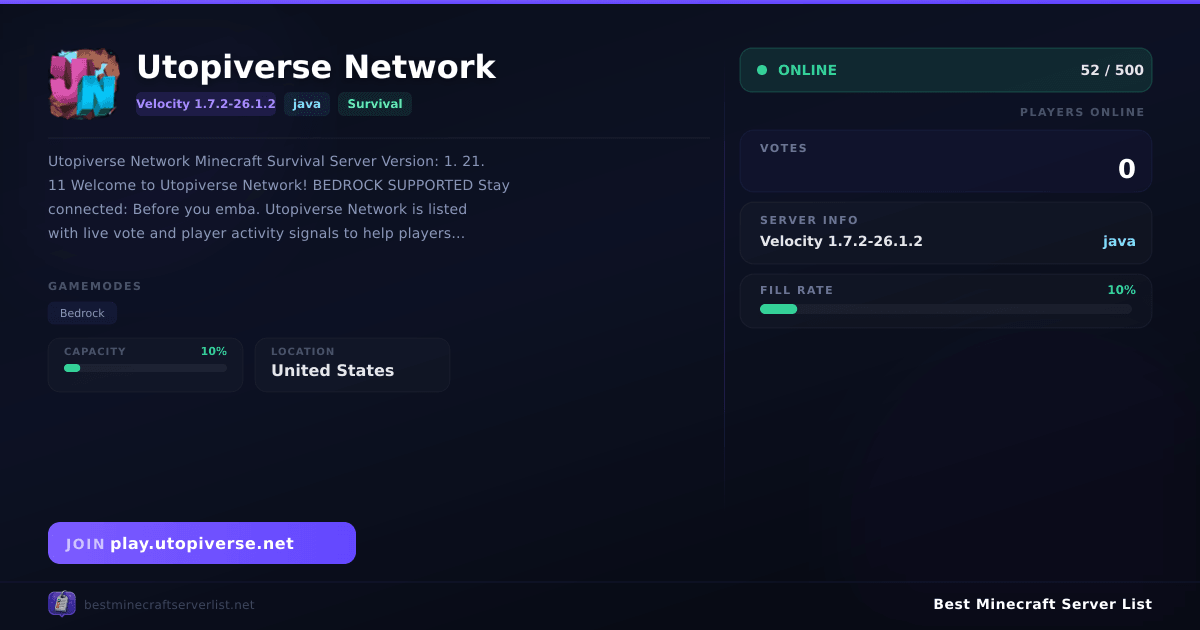The width and height of the screenshot is (1200, 630).
Task: Click Velocity 1.7.2-26.1.2 in Server Info card
Action: [x=841, y=241]
